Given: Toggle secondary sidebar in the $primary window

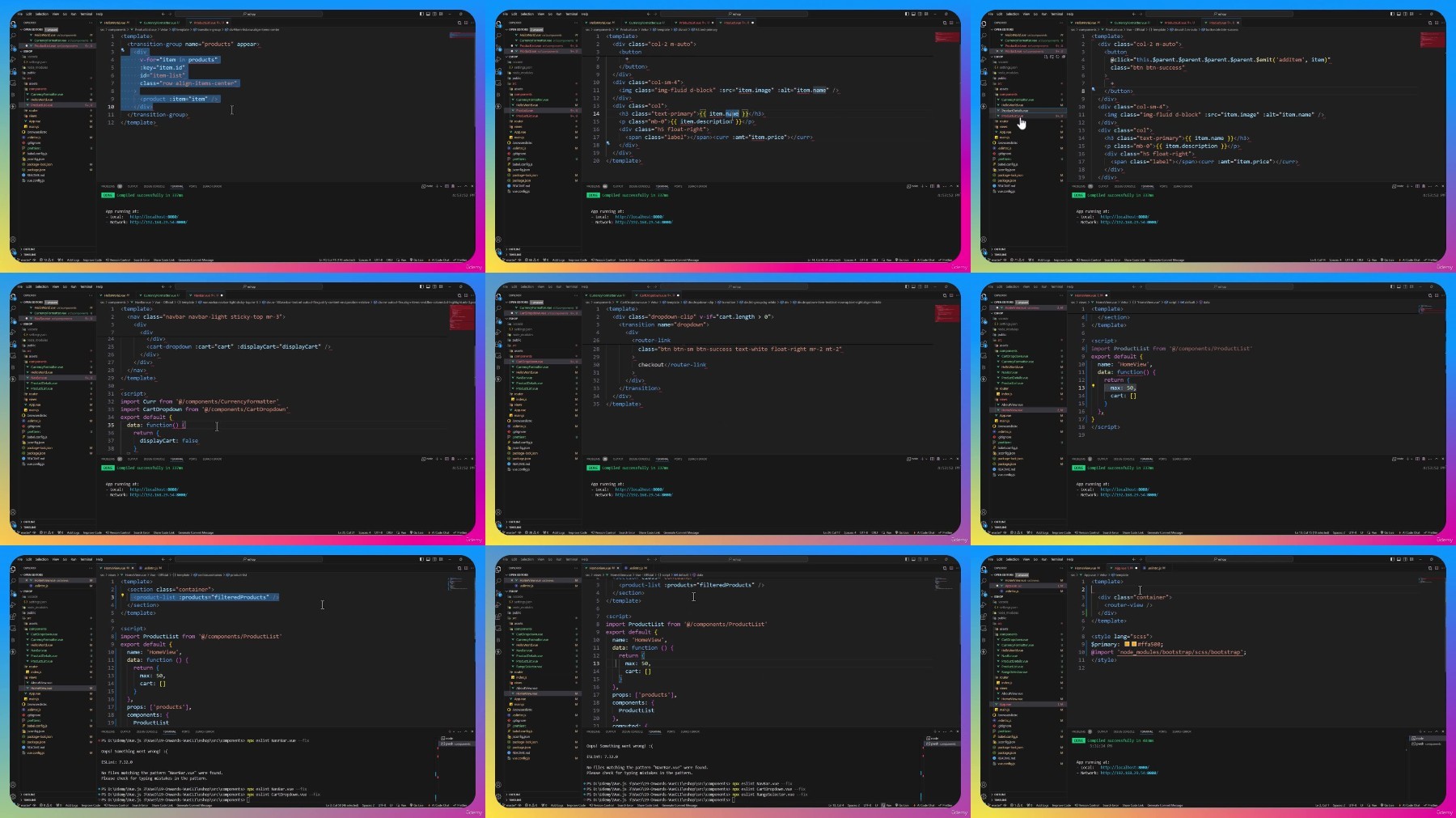Looking at the screenshot, I should pyautogui.click(x=1406, y=559).
